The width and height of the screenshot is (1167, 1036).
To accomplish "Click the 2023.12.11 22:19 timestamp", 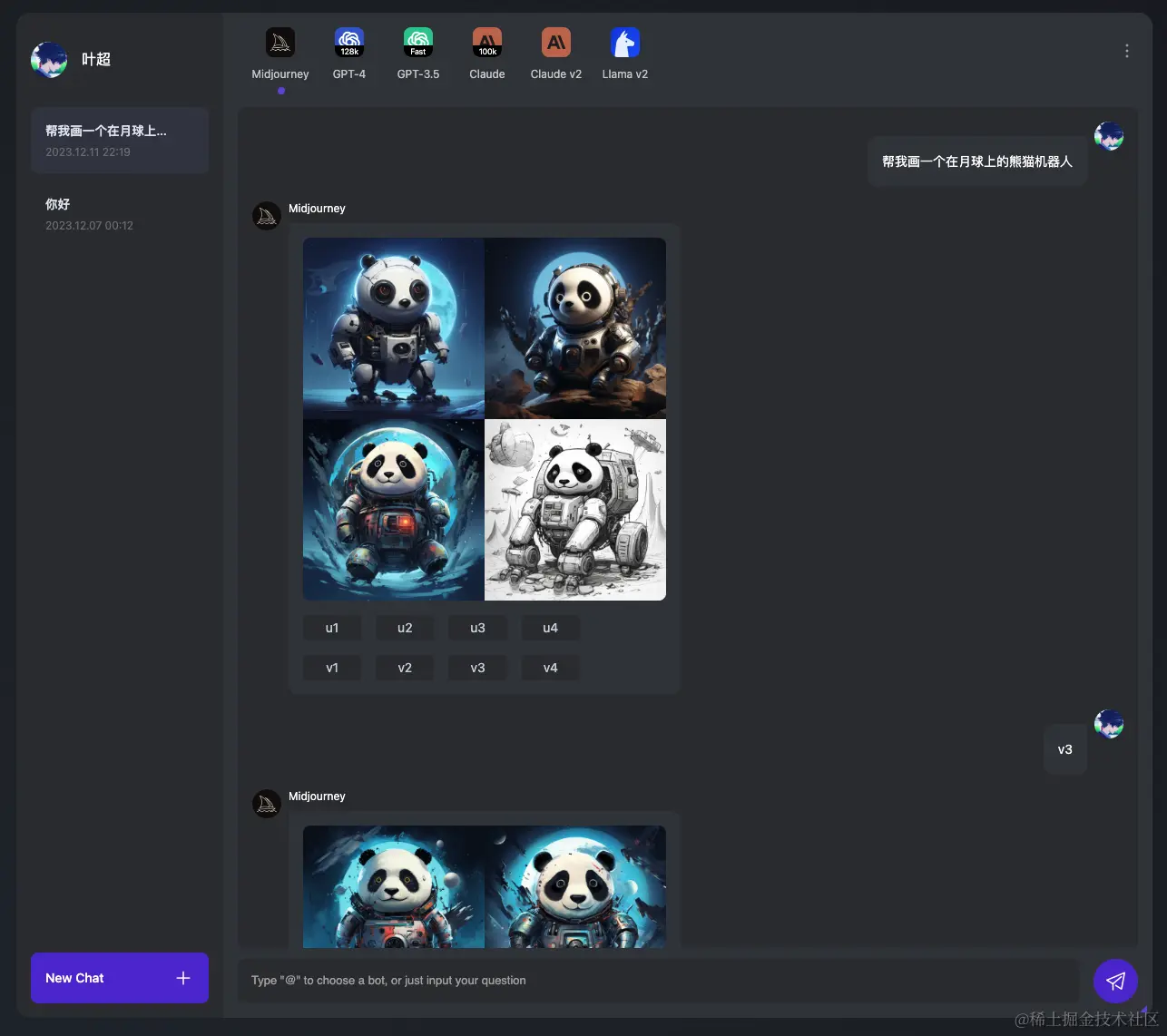I will coord(88,152).
